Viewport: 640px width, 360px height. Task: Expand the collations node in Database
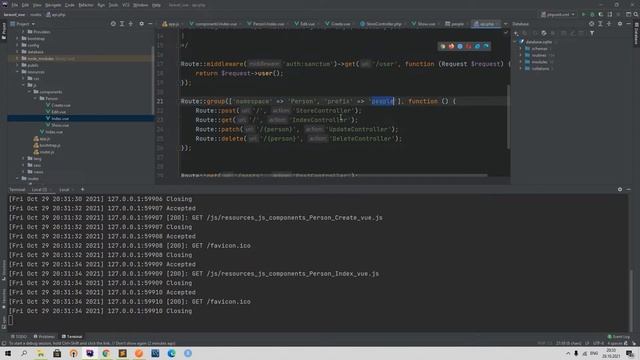(x=521, y=69)
